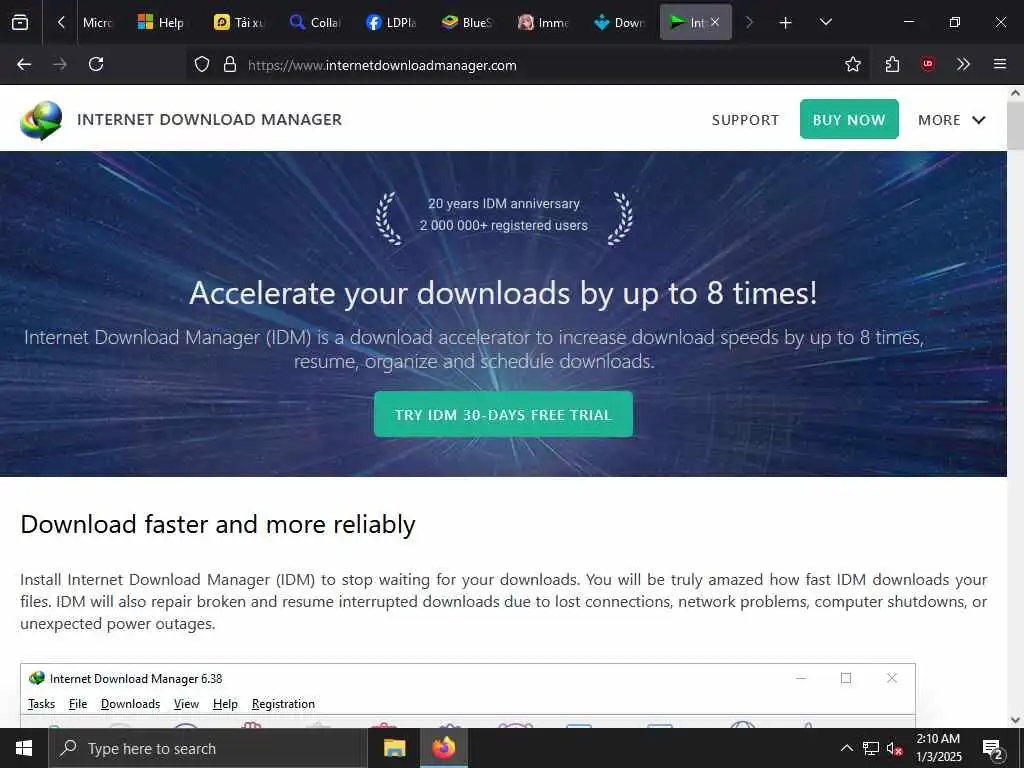Open the Extensions puzzle icon

892,64
